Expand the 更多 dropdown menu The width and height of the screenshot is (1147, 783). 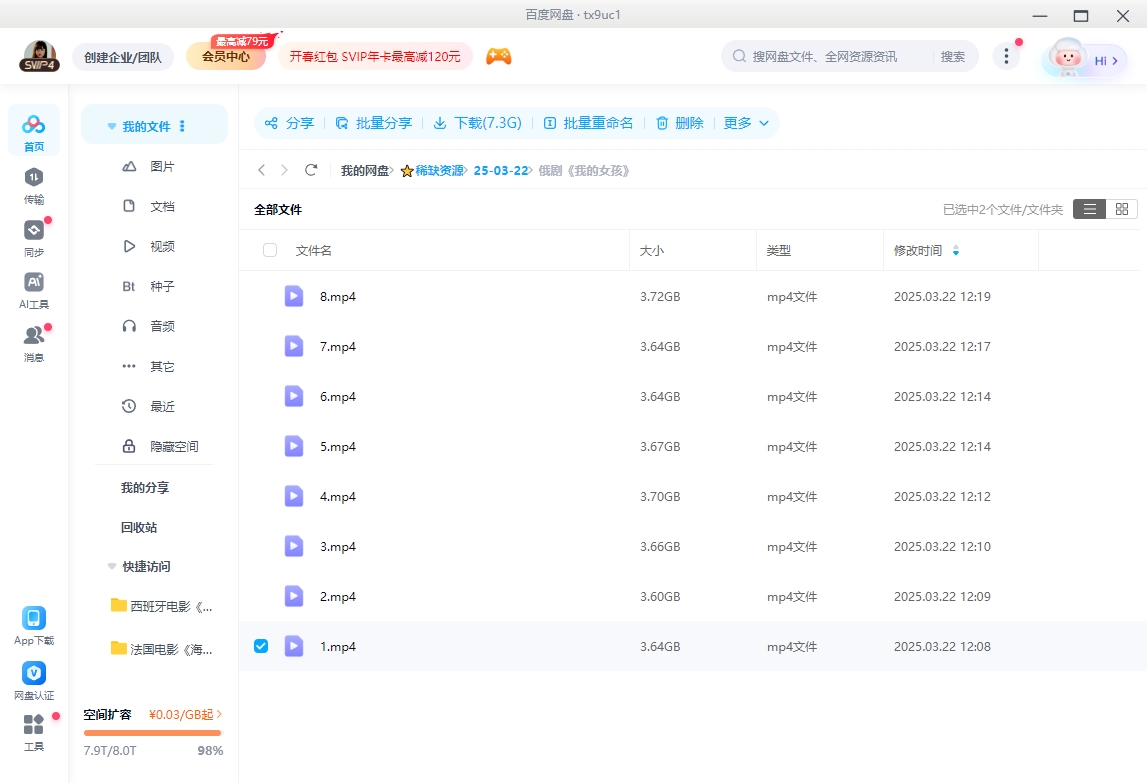(x=745, y=123)
